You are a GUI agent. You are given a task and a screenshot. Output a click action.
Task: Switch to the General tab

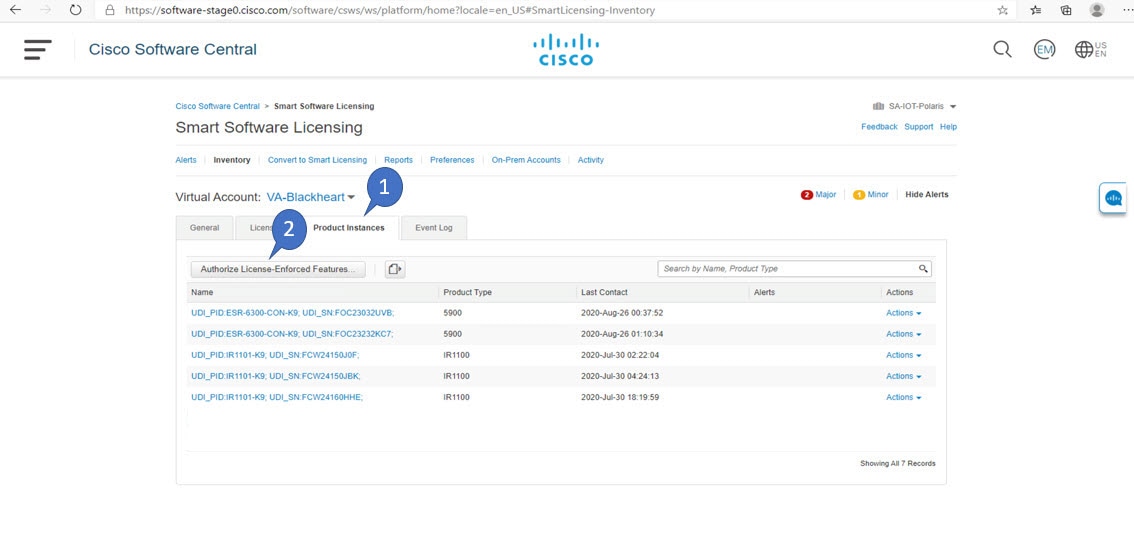[x=205, y=228]
